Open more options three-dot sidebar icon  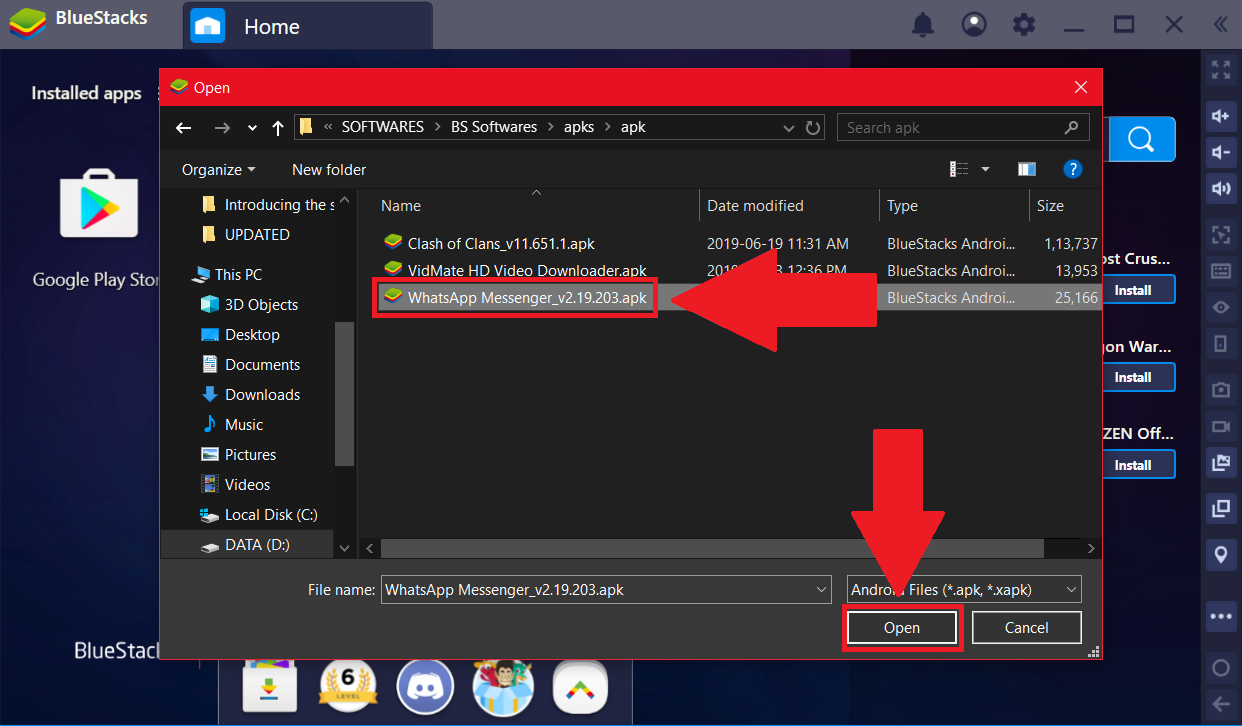pos(1220,617)
